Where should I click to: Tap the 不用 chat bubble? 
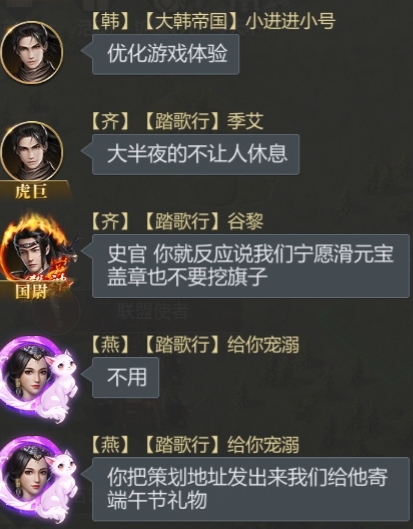pos(125,378)
